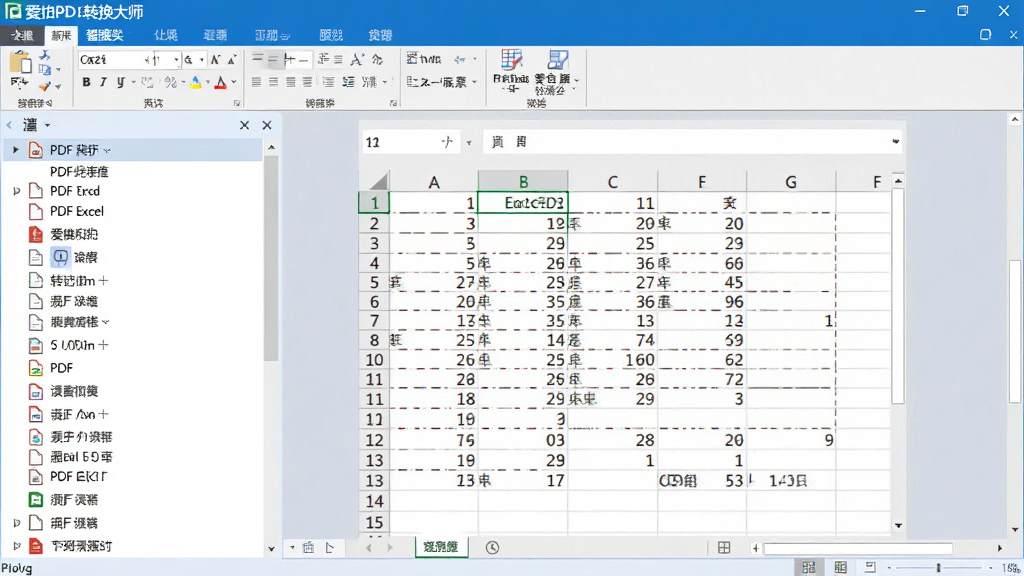Select the 'PDF' item with green icon

tap(61, 368)
